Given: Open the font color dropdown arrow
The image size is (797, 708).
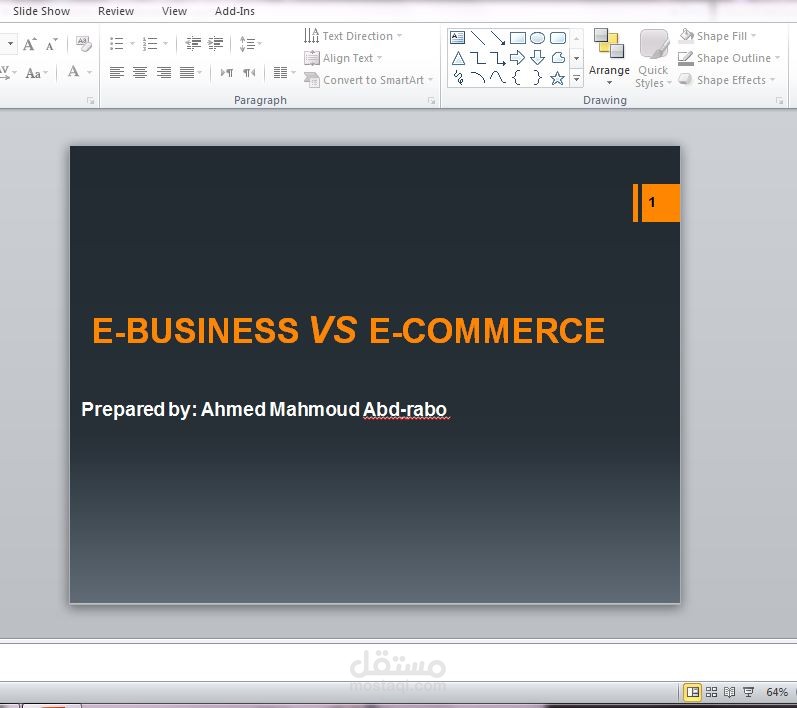Looking at the screenshot, I should [90, 73].
